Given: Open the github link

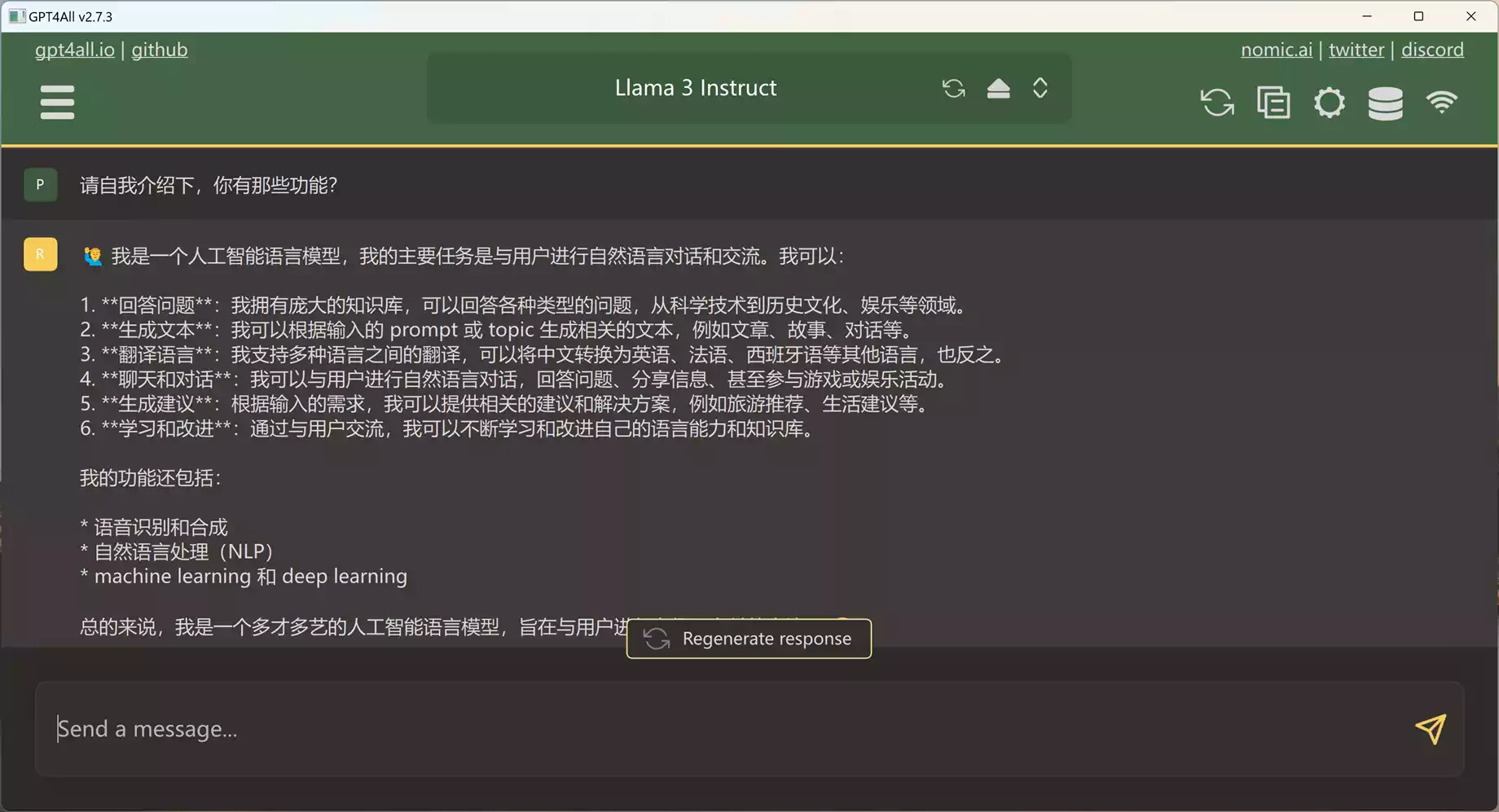Looking at the screenshot, I should (x=160, y=50).
